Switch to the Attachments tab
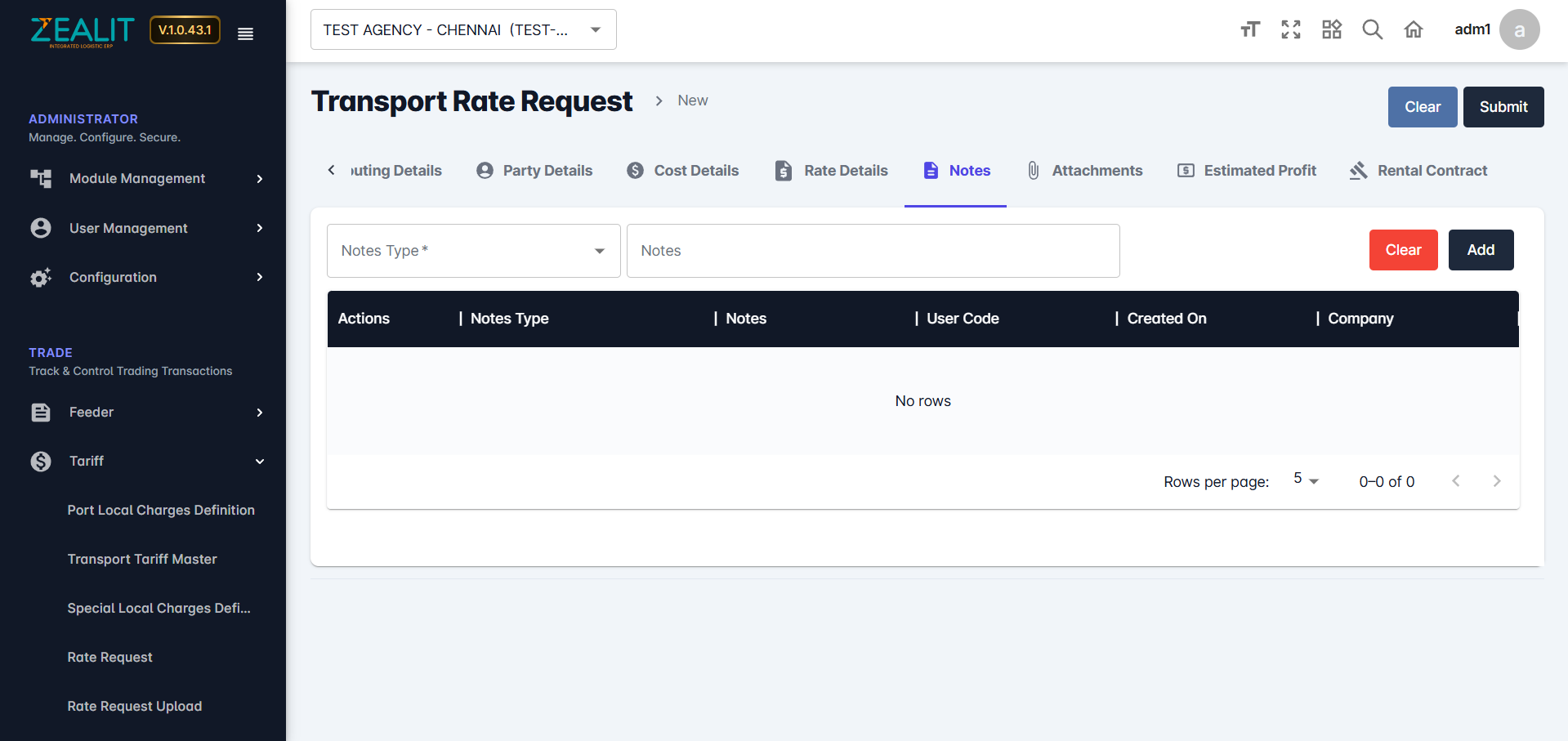Image resolution: width=1568 pixels, height=741 pixels. coord(1085,171)
